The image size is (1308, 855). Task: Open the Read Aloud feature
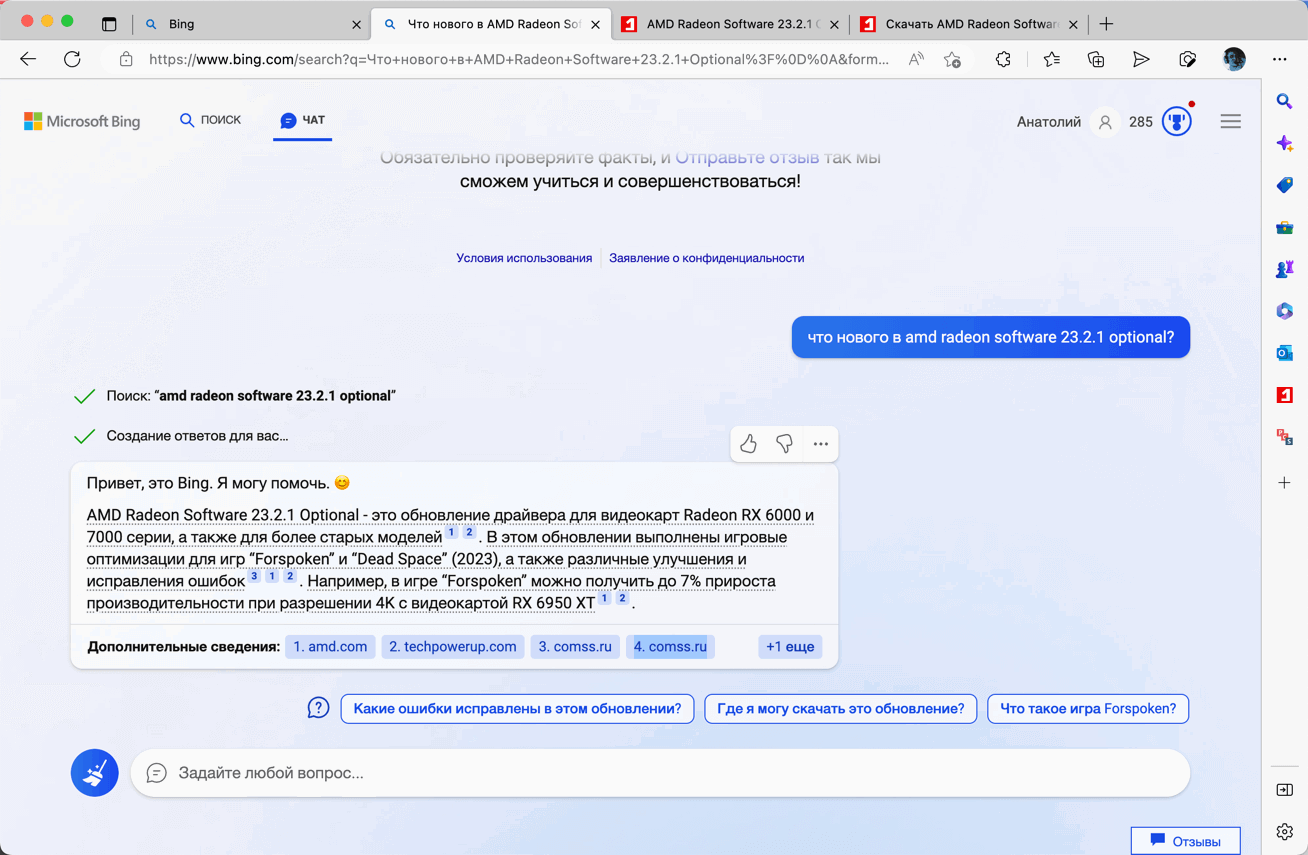pyautogui.click(x=916, y=60)
